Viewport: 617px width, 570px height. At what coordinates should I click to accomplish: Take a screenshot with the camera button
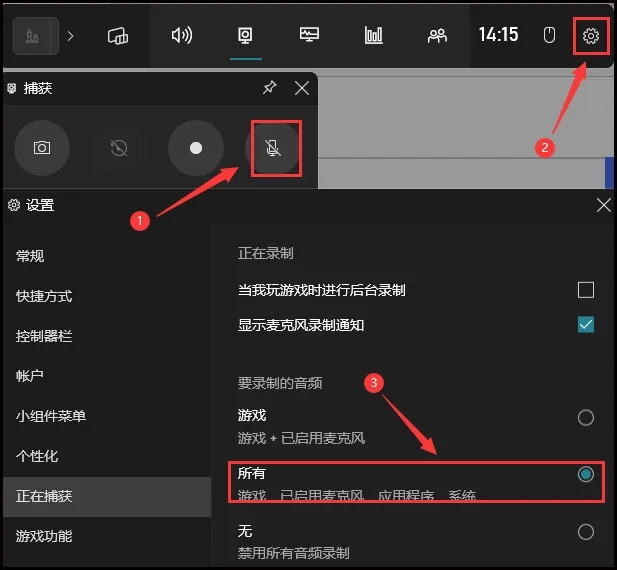pyautogui.click(x=42, y=148)
